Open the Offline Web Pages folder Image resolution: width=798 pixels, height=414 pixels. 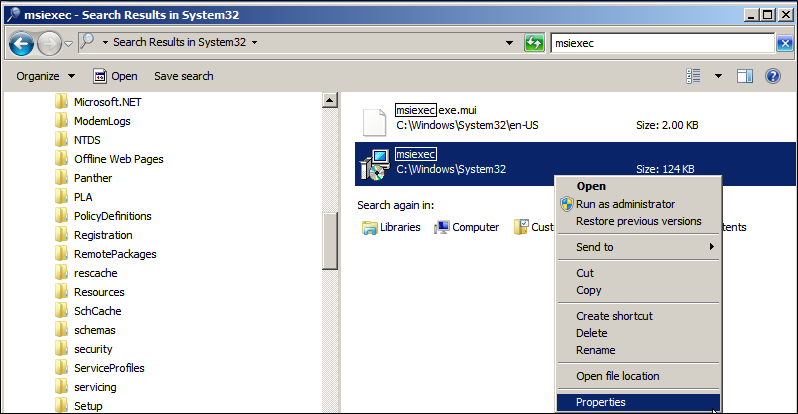click(119, 159)
